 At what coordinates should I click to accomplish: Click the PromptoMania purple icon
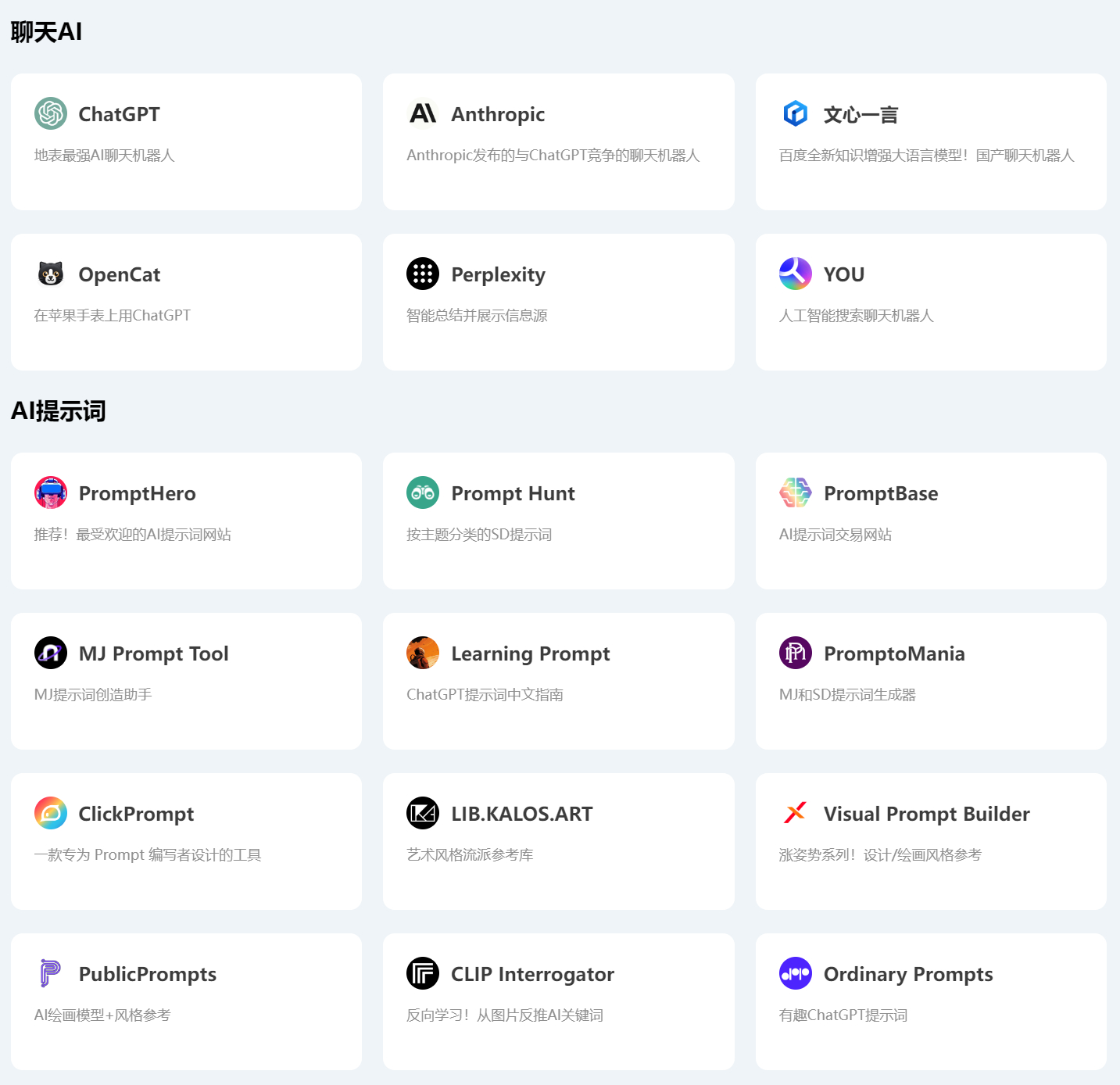click(x=796, y=653)
